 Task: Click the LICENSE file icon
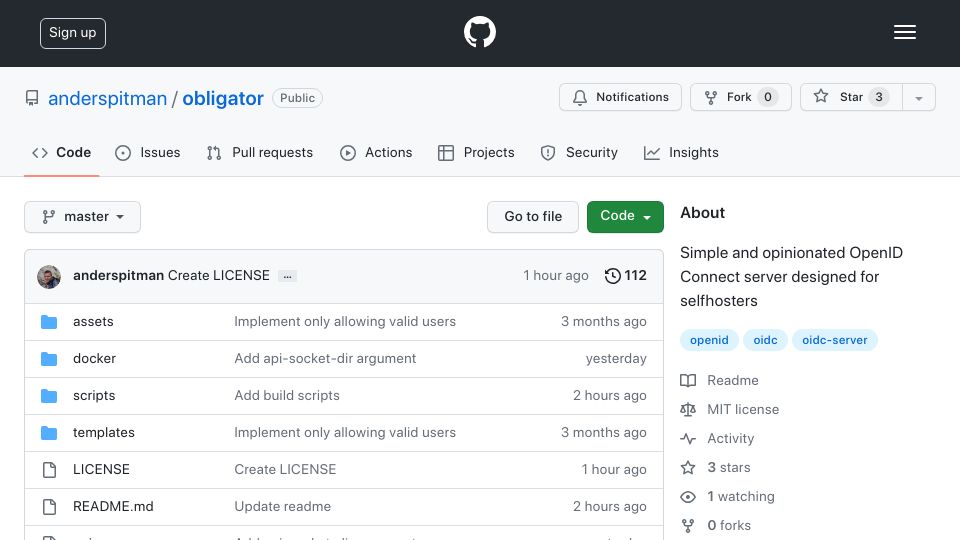pyautogui.click(x=50, y=470)
